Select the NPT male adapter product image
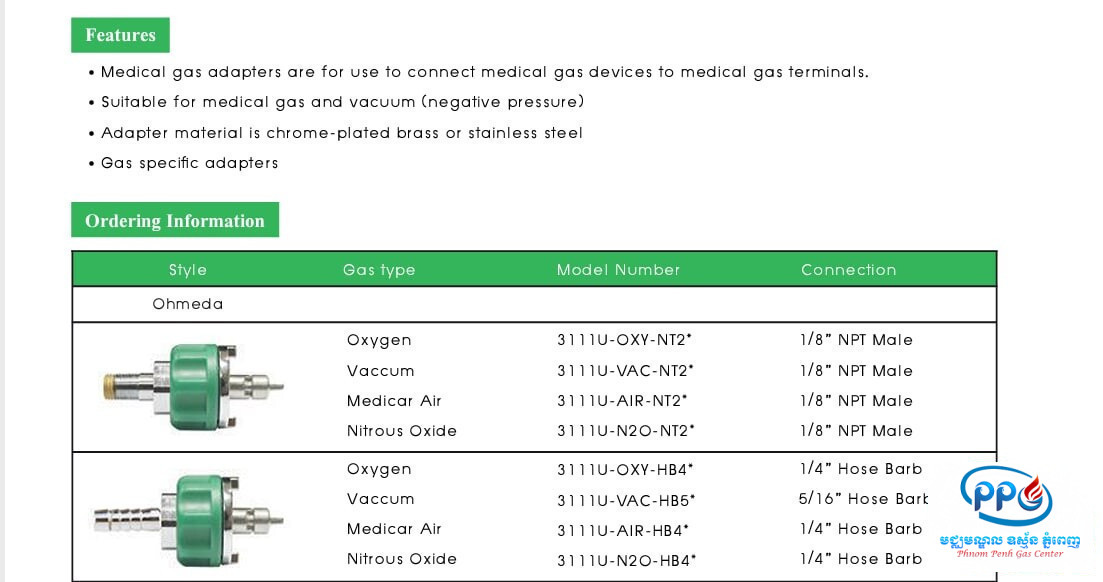The height and width of the screenshot is (582, 1103). click(193, 386)
